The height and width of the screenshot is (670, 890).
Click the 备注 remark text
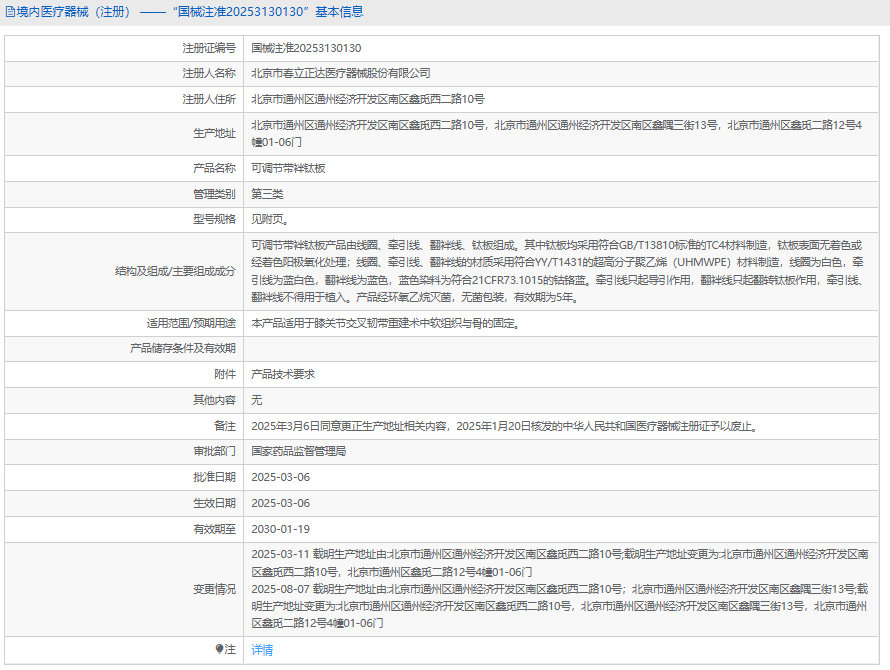(x=504, y=426)
